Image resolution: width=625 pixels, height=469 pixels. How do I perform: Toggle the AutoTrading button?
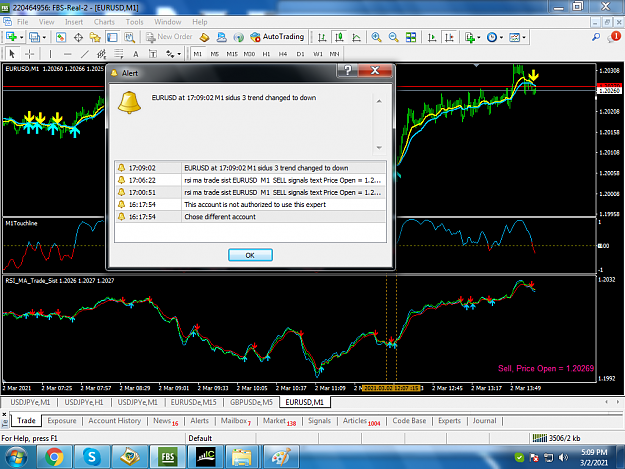point(277,37)
